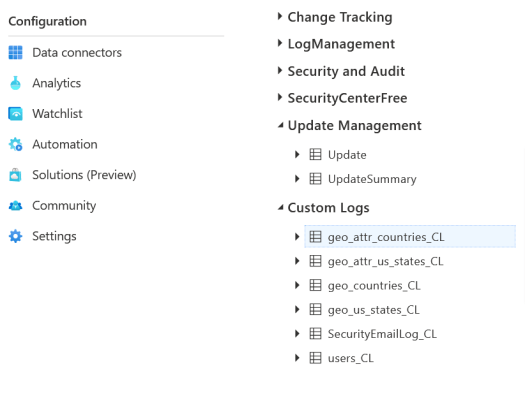The width and height of the screenshot is (525, 401).
Task: Open the Data connectors grid icon
Action: point(15,53)
